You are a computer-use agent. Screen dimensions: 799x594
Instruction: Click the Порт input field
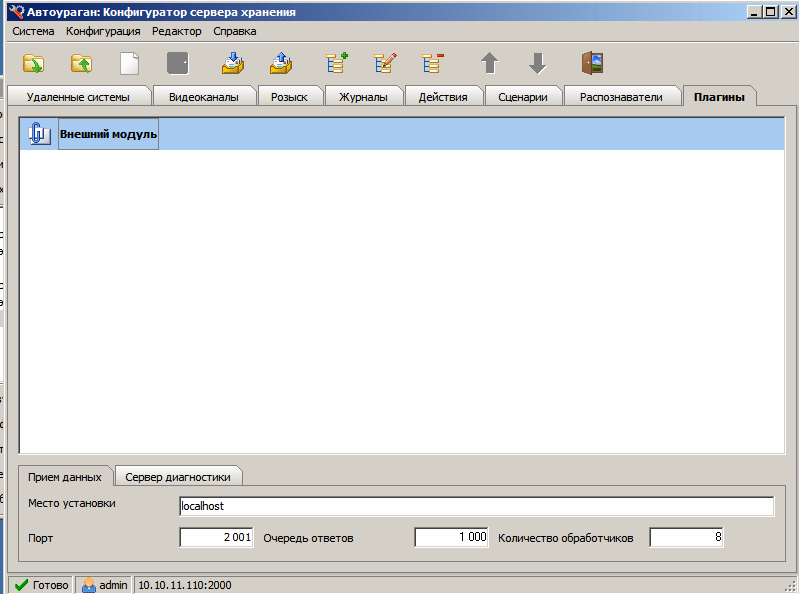click(216, 538)
